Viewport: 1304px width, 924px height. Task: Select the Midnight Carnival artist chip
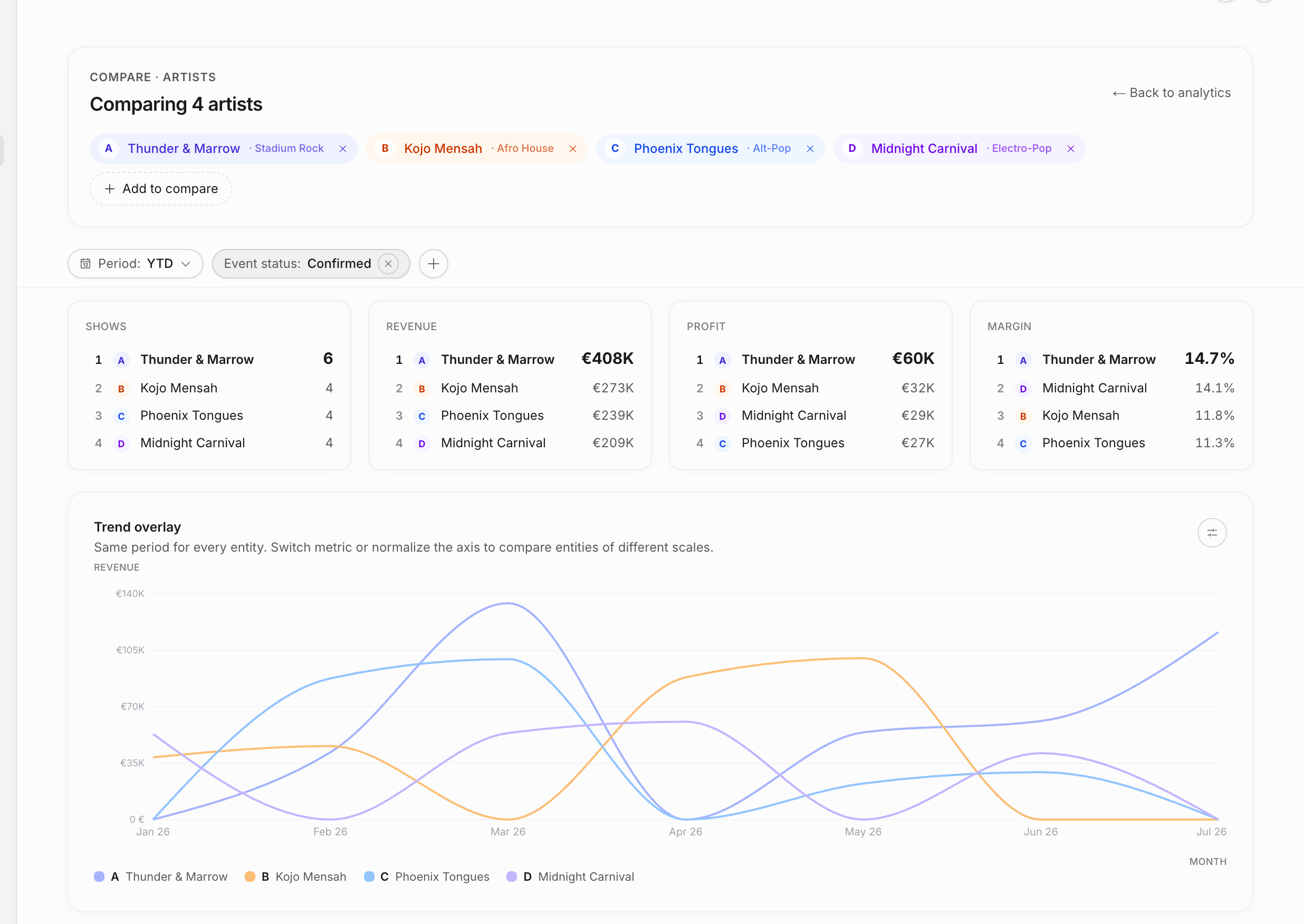[x=959, y=149]
